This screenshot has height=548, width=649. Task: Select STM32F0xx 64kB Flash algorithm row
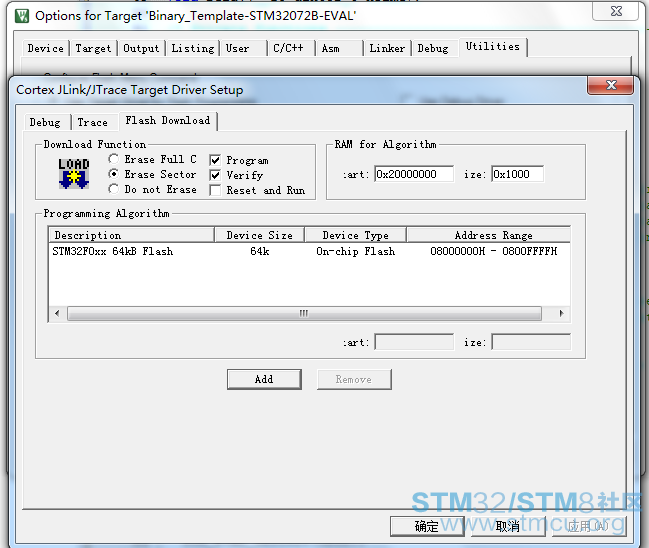click(x=309, y=251)
